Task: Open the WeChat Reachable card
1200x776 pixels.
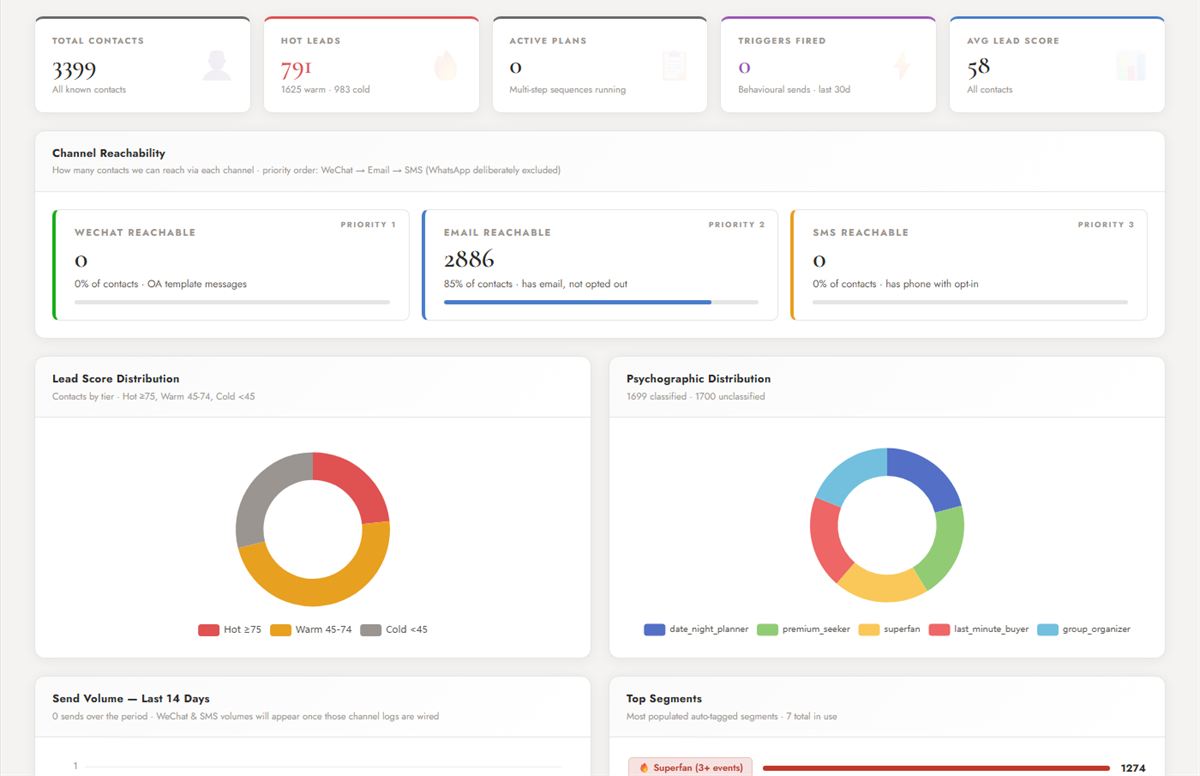Action: tap(231, 265)
